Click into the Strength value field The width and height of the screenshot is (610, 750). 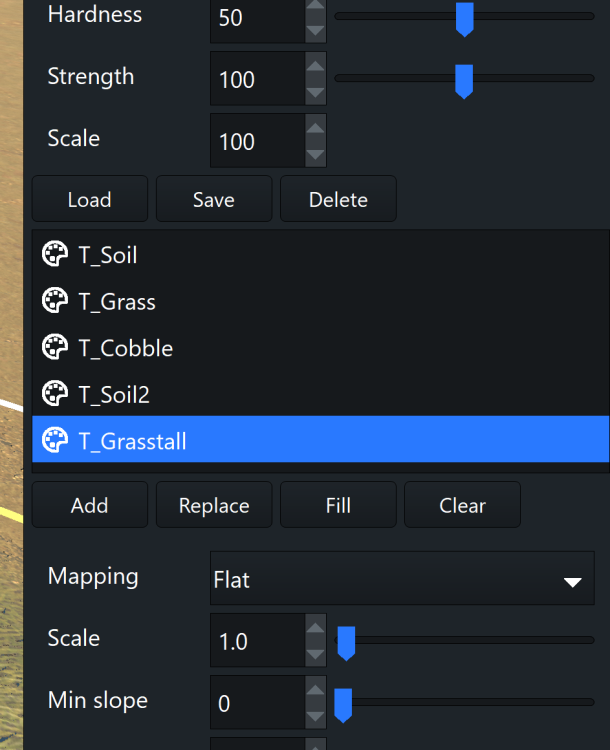pyautogui.click(x=255, y=79)
